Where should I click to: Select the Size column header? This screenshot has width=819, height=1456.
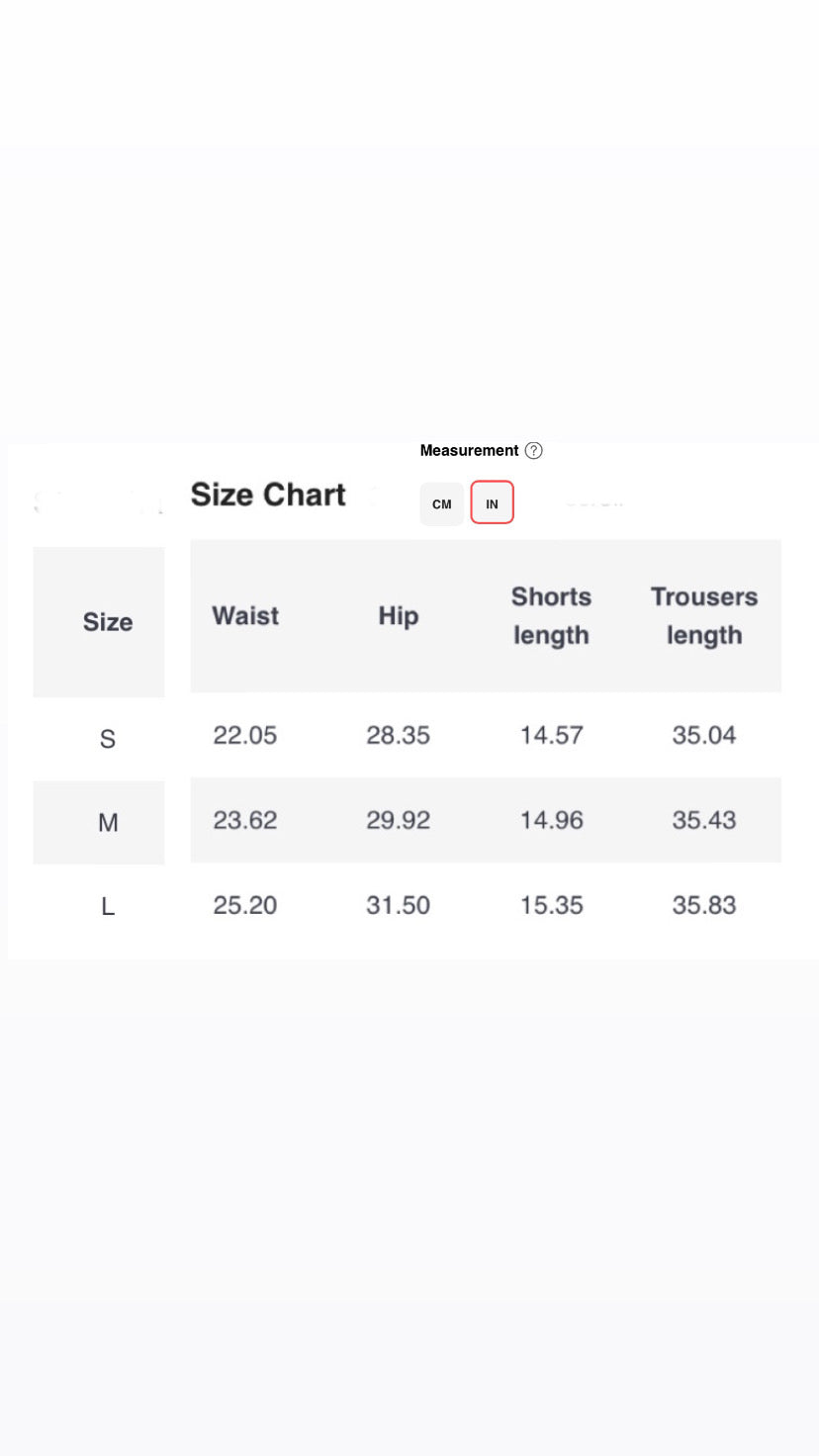point(108,622)
